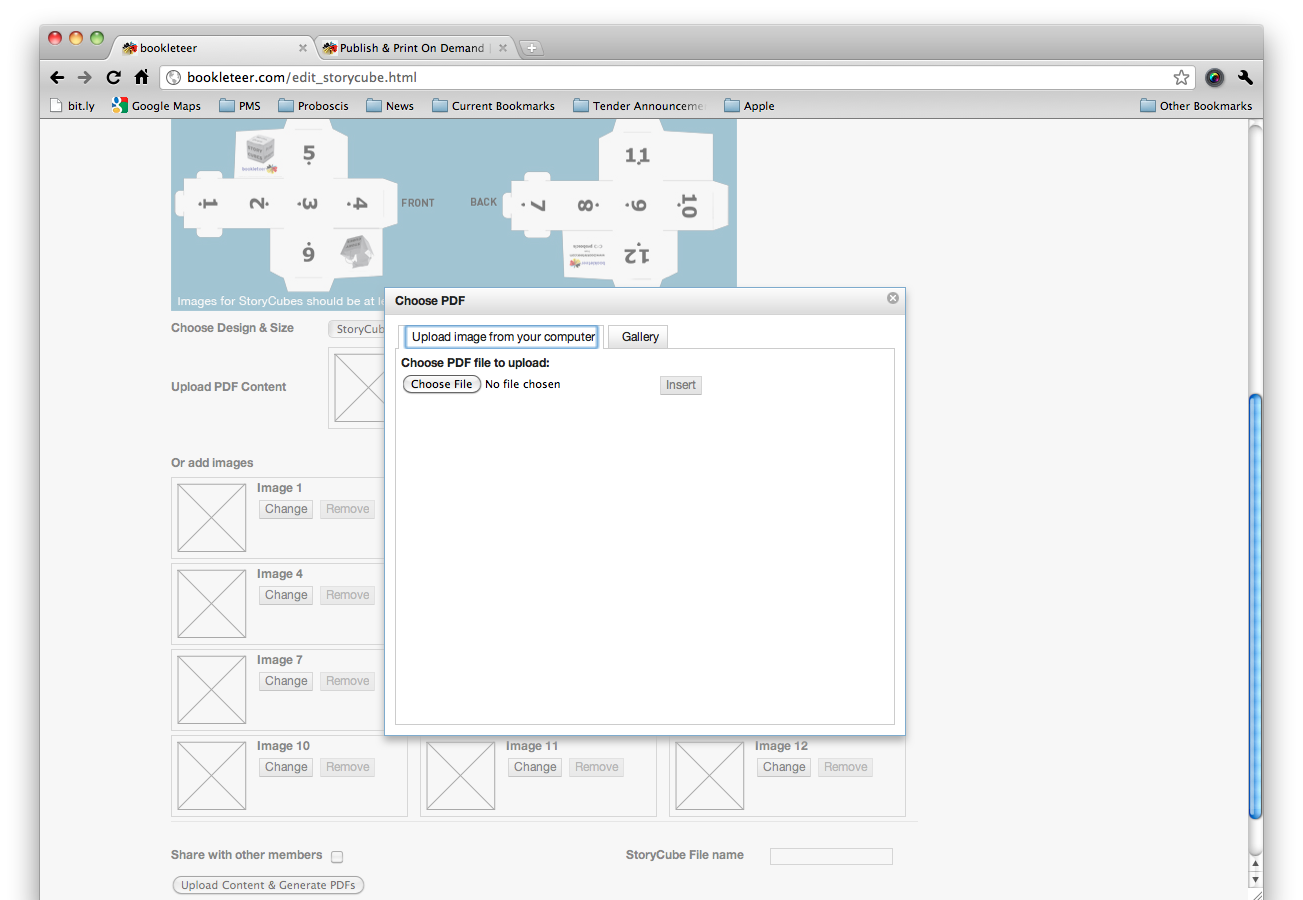Click the StoryCube File name field
1303x900 pixels.
click(831, 856)
